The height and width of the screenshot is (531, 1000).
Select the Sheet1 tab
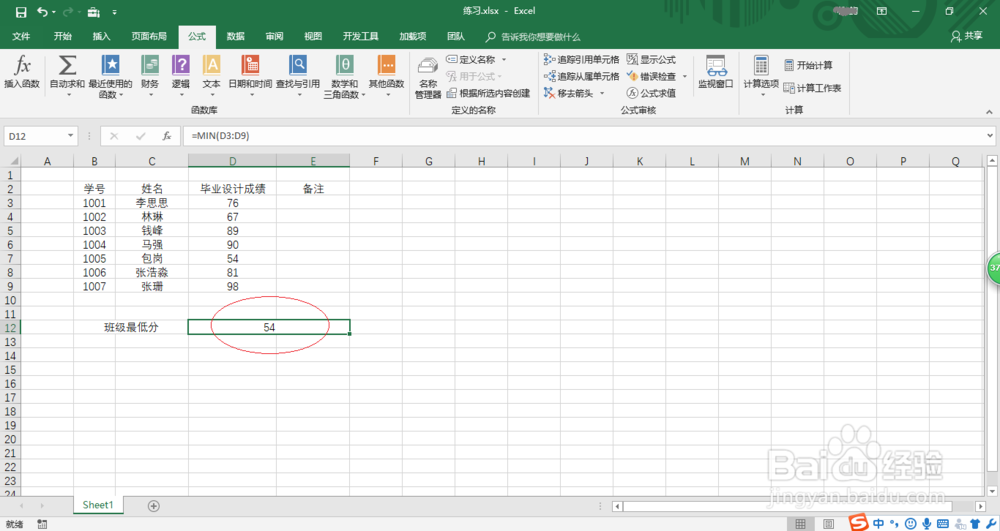coord(98,505)
